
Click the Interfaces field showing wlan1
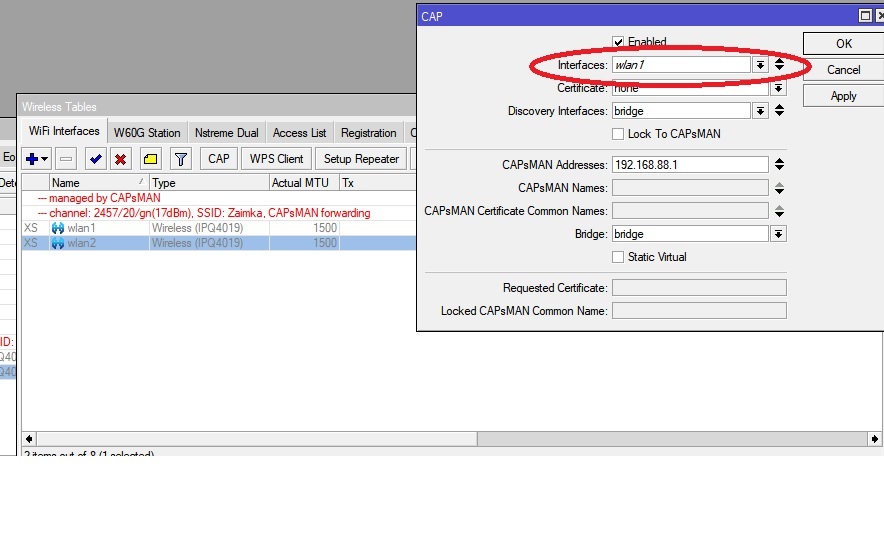pyautogui.click(x=682, y=65)
